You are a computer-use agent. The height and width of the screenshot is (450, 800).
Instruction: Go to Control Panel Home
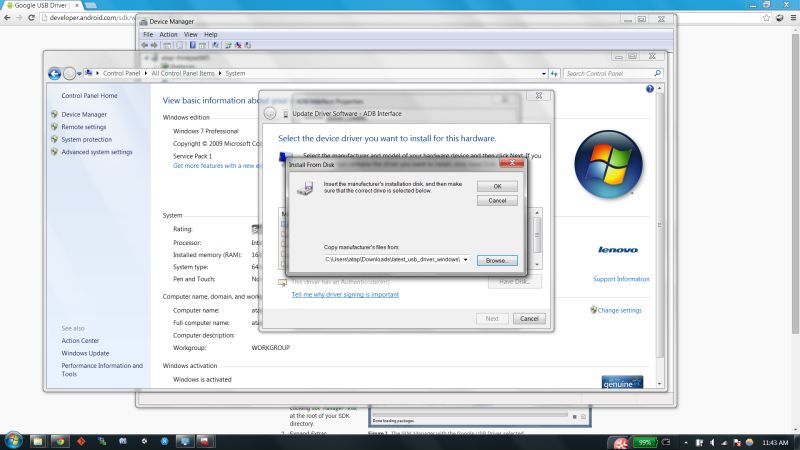point(89,95)
